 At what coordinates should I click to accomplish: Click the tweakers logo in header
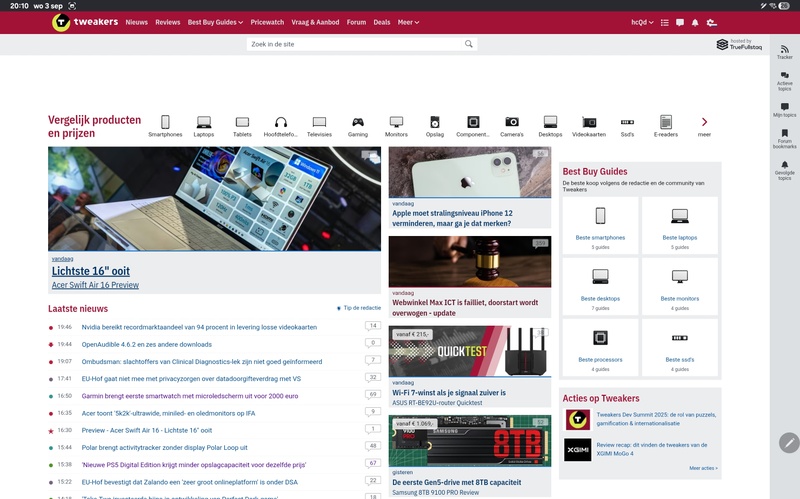tap(85, 22)
